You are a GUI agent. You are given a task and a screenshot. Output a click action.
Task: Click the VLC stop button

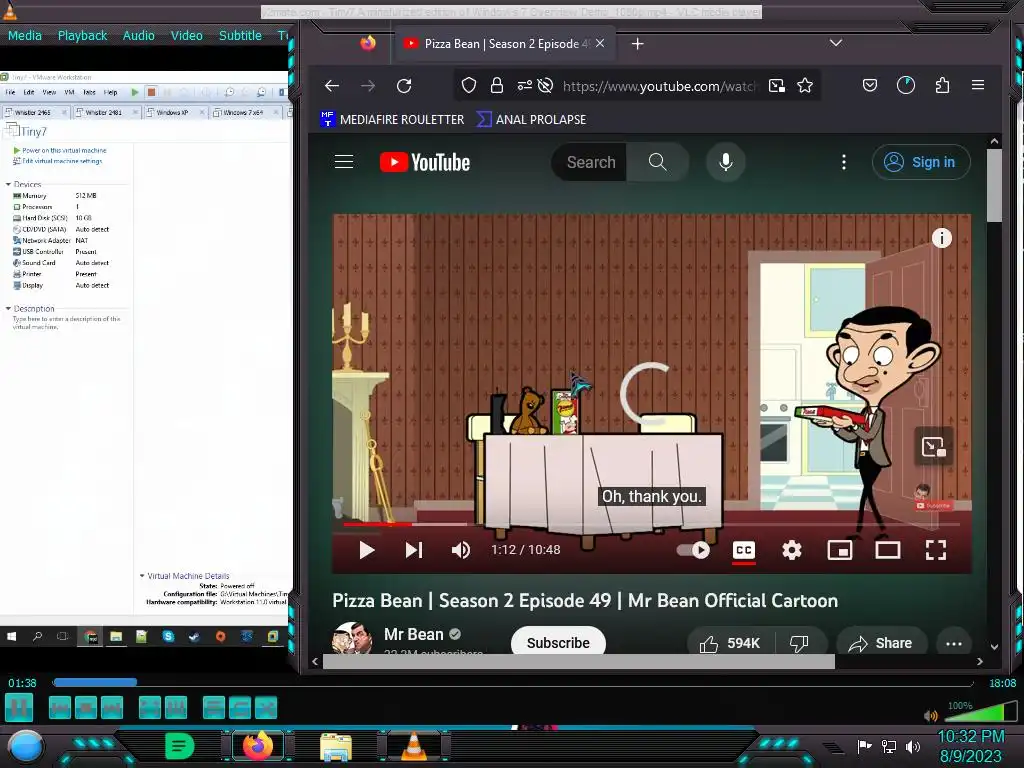[86, 708]
